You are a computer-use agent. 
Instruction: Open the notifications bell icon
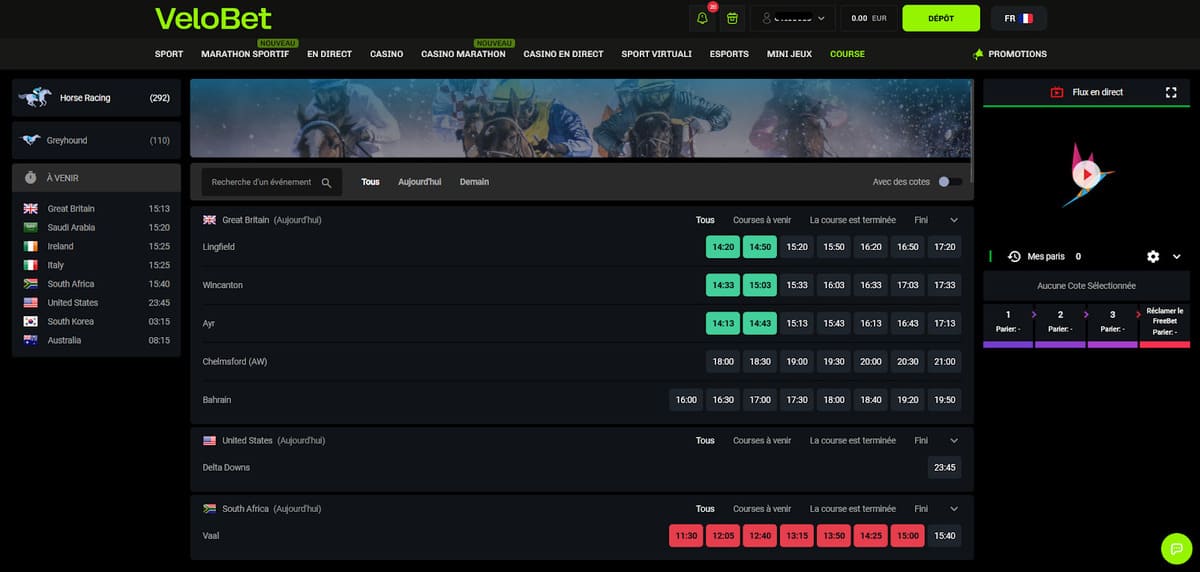tap(703, 18)
